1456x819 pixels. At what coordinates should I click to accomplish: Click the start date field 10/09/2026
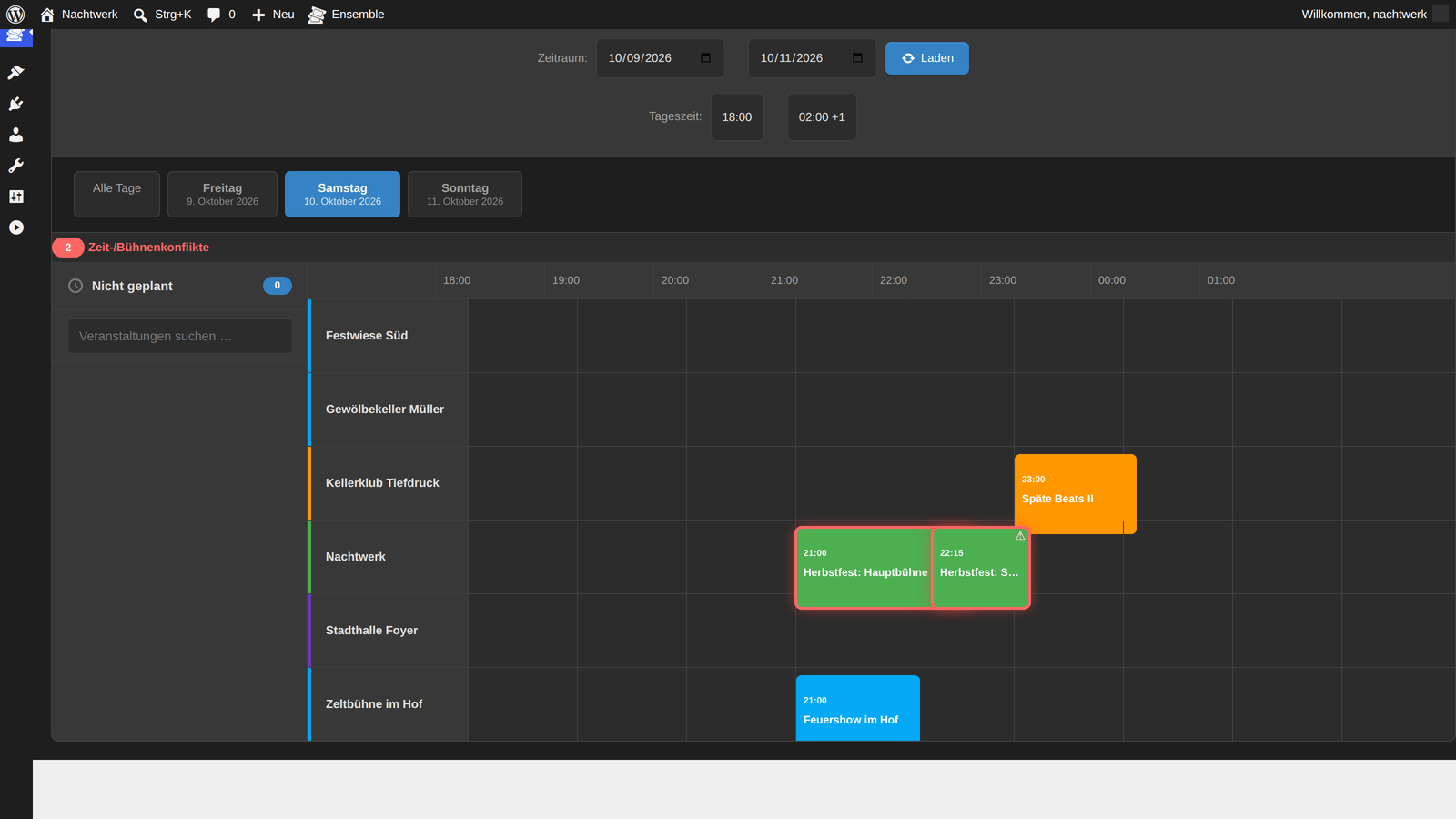661,58
